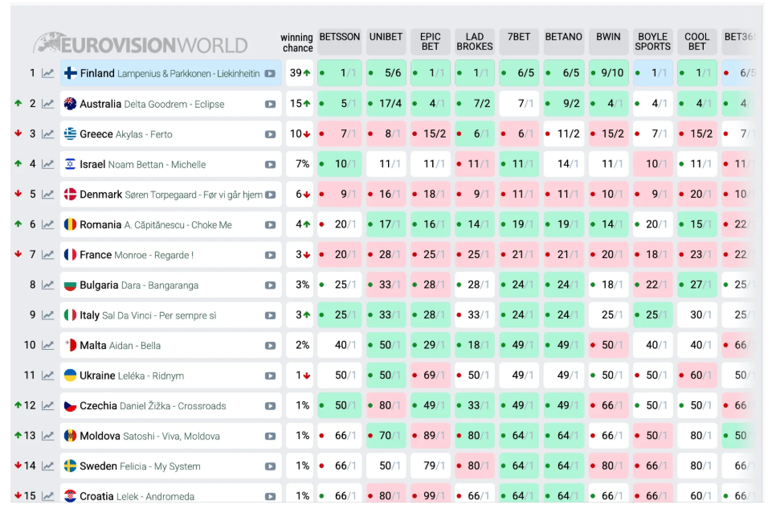This screenshot has height=513, width=780.
Task: Click Epic Bet odds 69/1 for Ukraine
Action: (x=431, y=375)
